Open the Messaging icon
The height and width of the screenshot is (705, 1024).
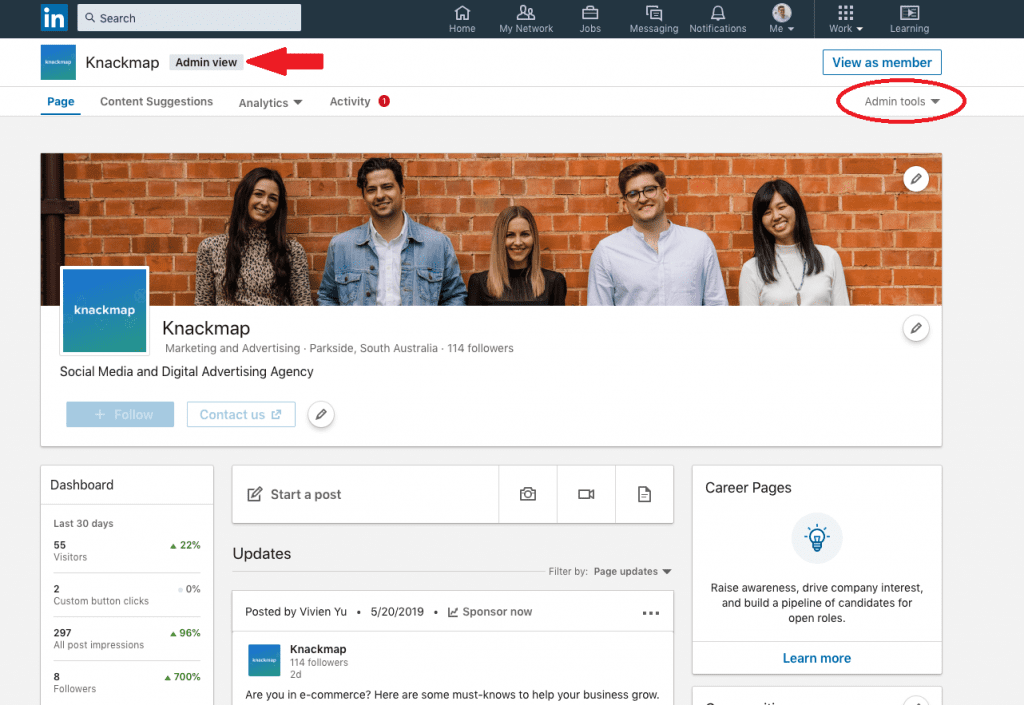click(x=654, y=19)
